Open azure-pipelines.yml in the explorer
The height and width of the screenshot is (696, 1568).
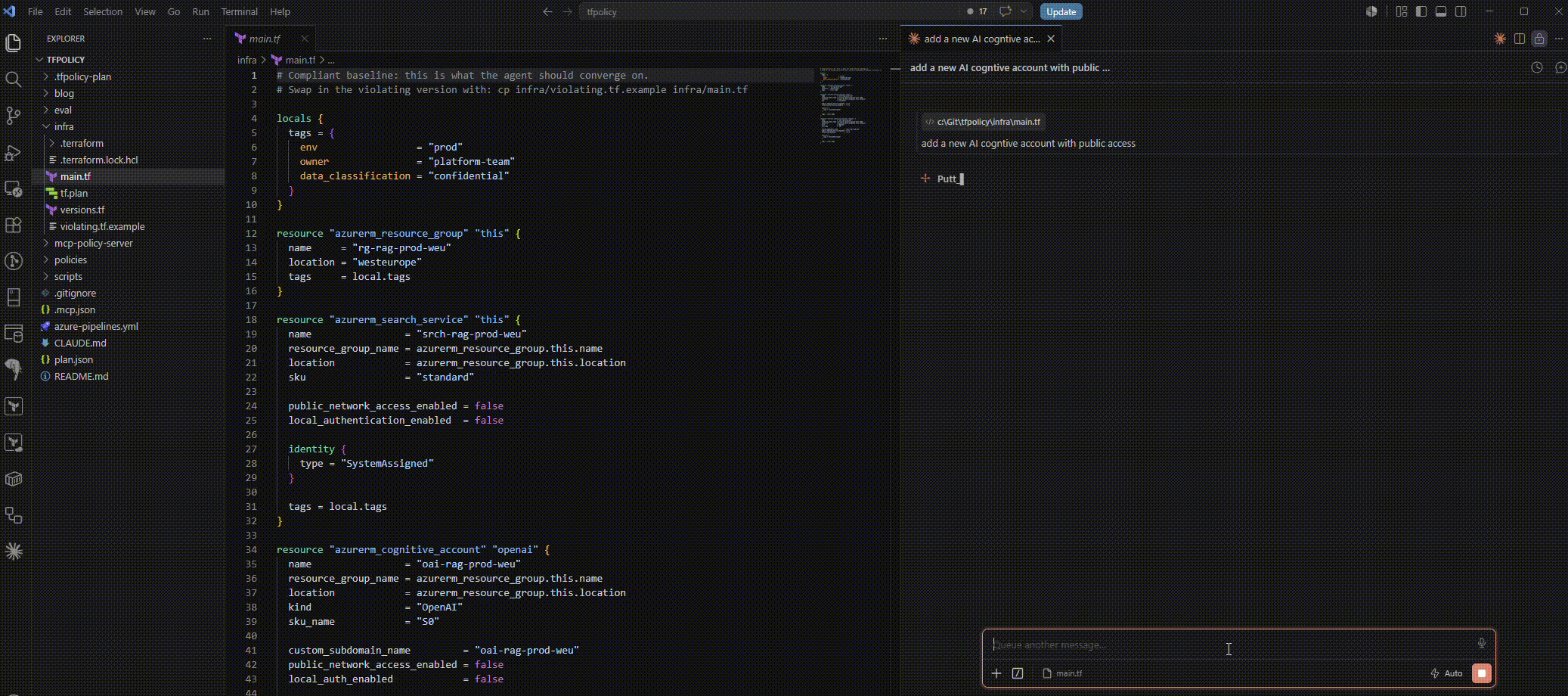(x=96, y=326)
